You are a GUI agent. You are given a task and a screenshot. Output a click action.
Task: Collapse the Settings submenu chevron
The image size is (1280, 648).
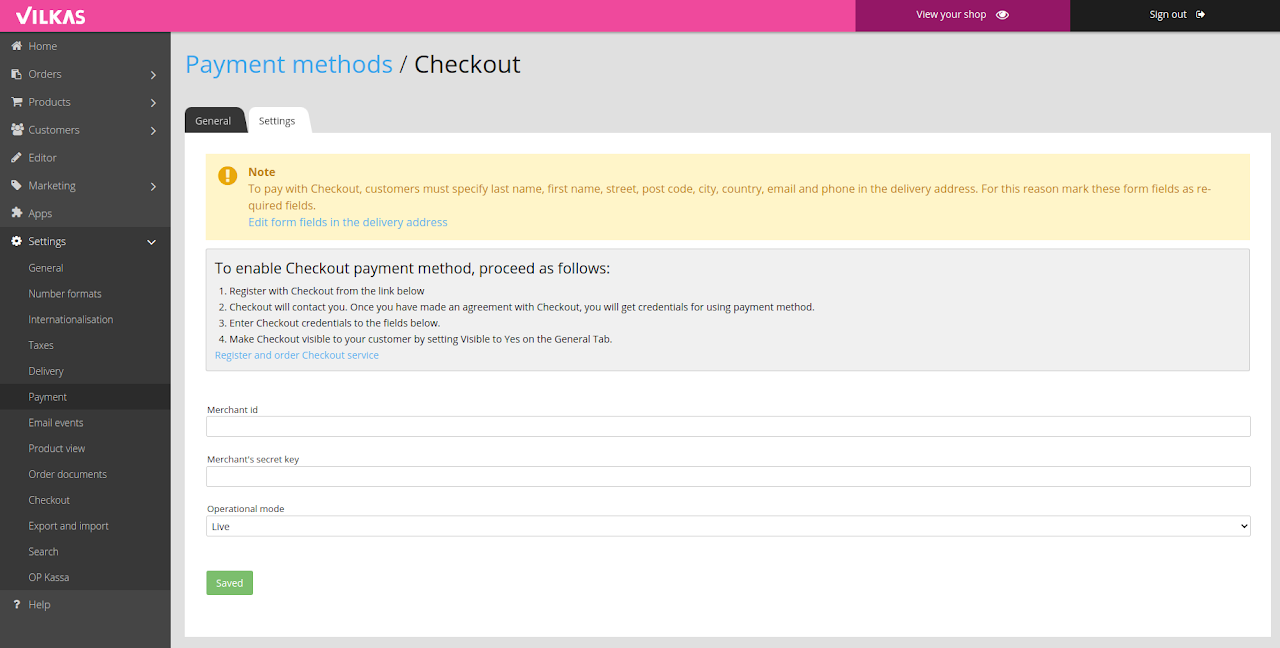152,242
